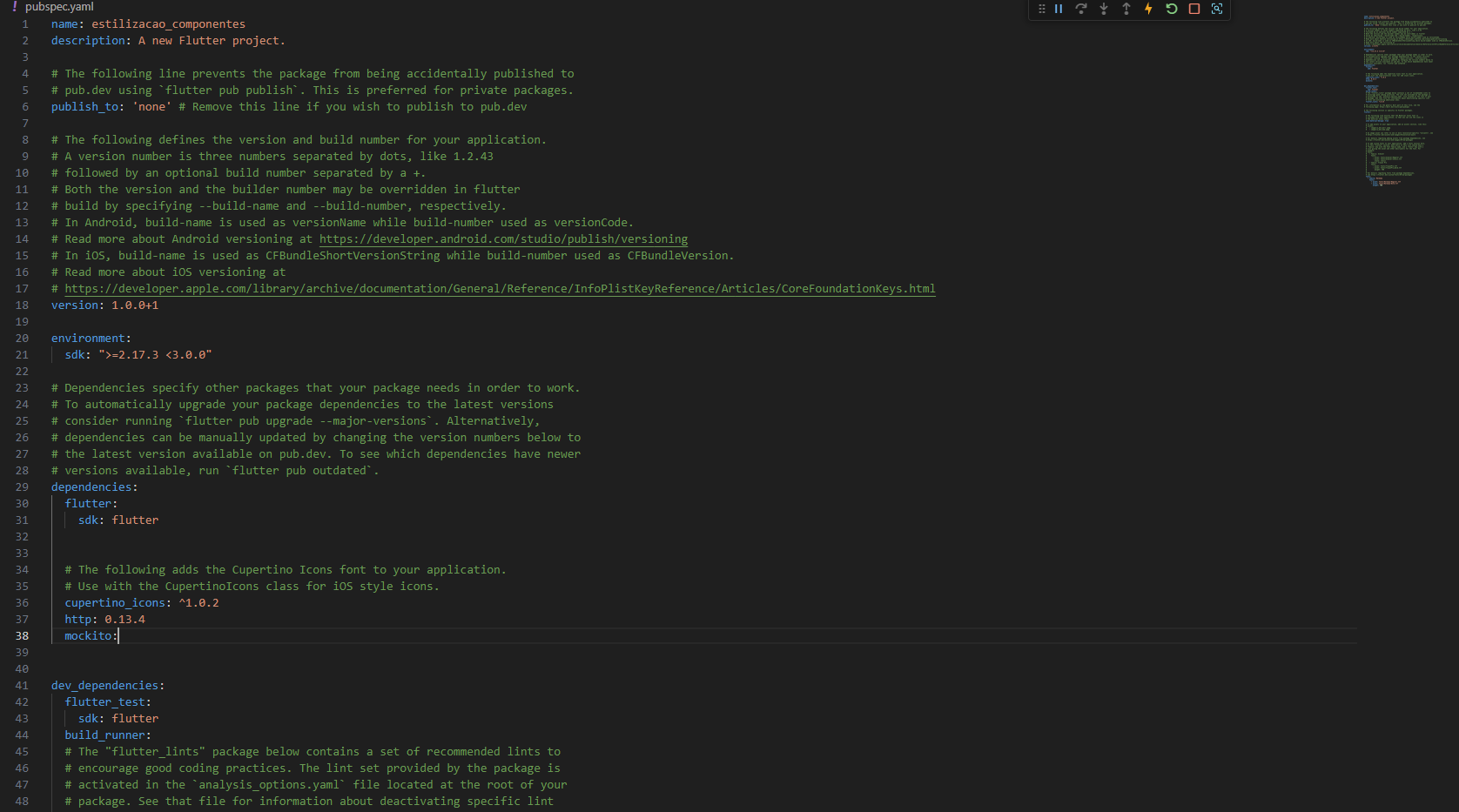Click the YAML file icon beside pubspec.yaml
This screenshot has height=812, width=1459.
15,6
